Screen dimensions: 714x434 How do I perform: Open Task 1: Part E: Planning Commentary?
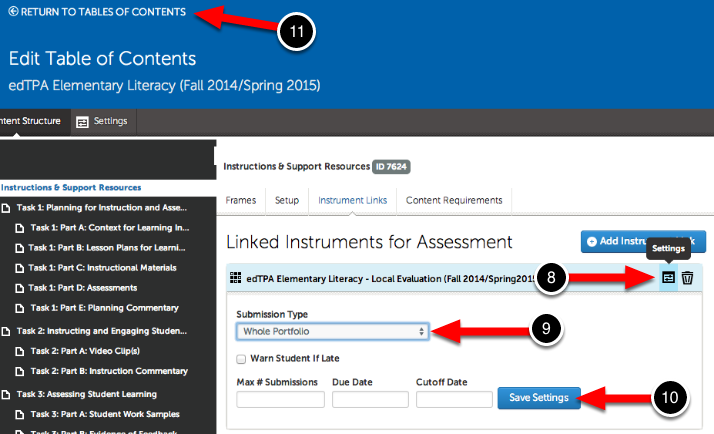click(x=104, y=308)
